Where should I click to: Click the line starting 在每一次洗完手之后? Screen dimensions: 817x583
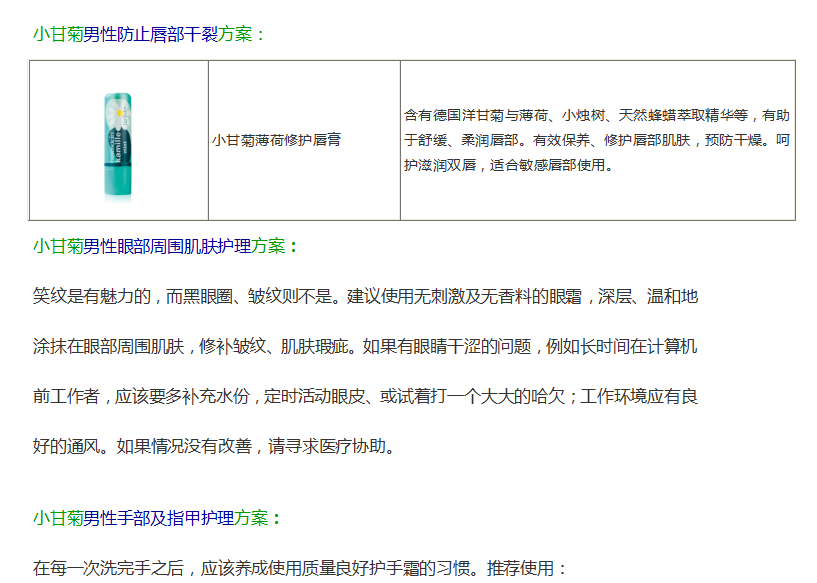300,568
